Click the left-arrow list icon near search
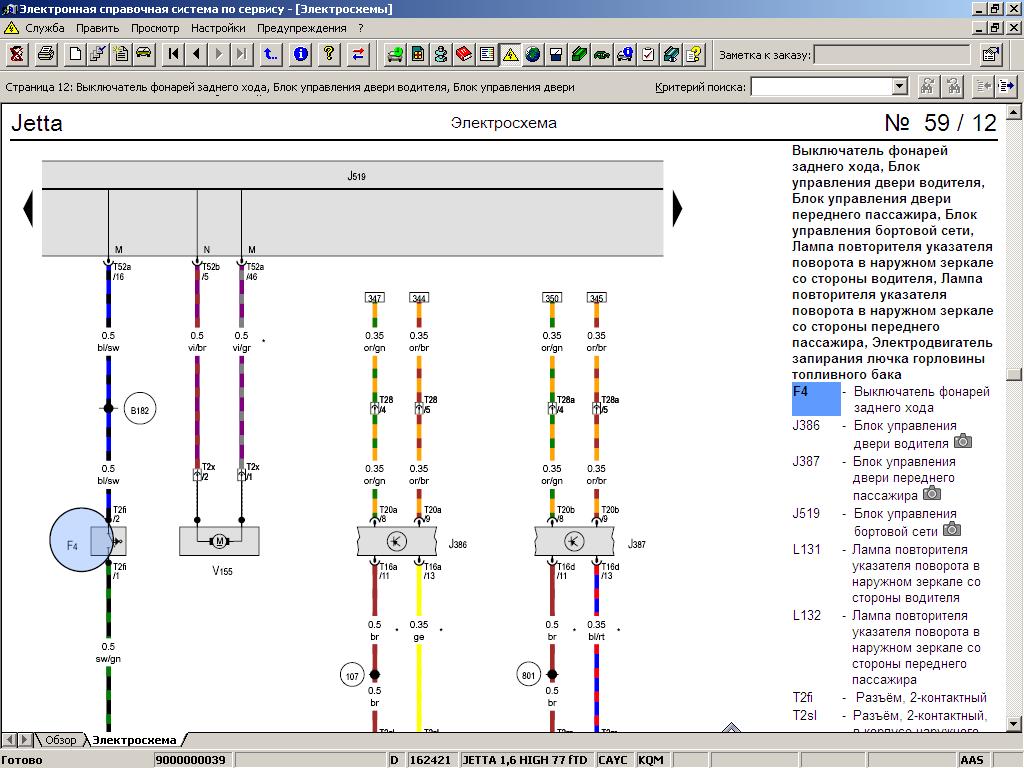This screenshot has width=1024, height=768. click(x=983, y=86)
